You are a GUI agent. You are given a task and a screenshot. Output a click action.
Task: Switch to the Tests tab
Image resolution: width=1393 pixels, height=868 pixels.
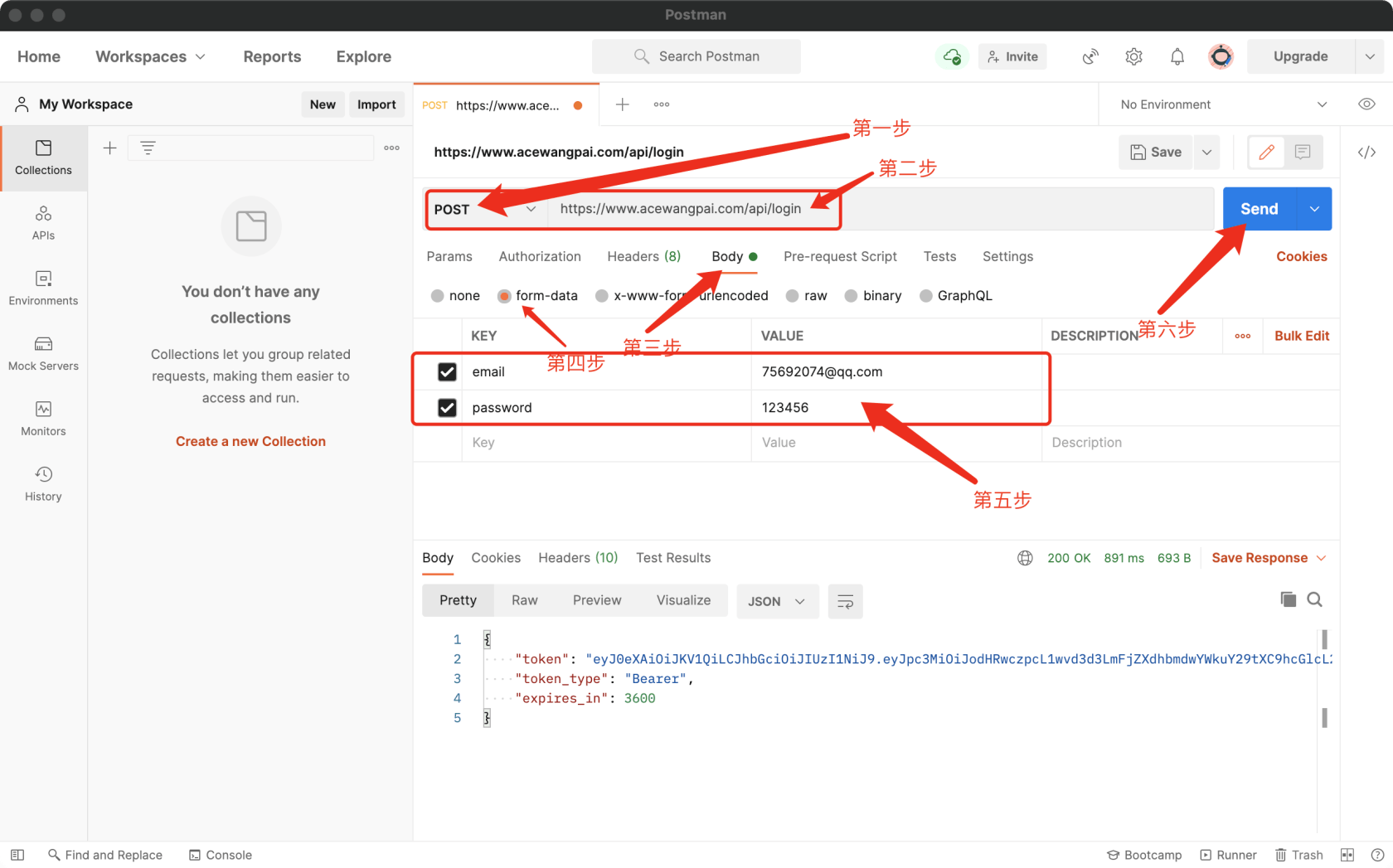coord(939,256)
